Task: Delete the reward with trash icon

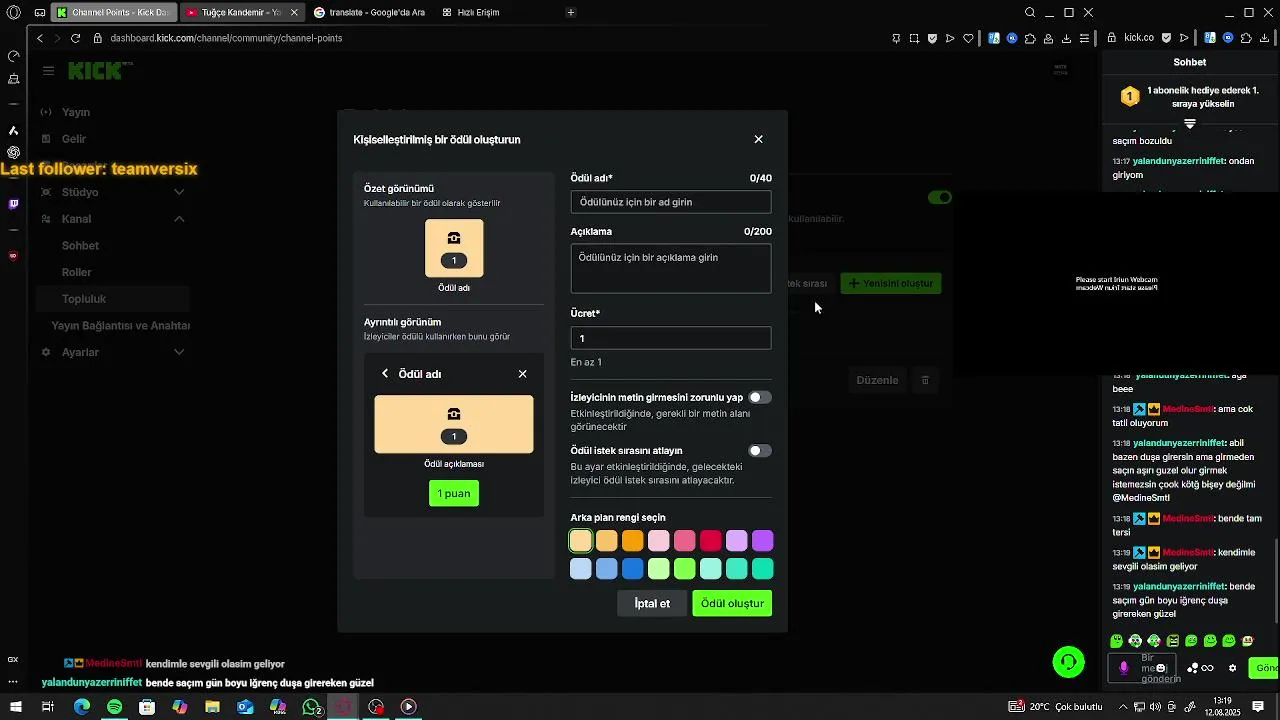Action: point(925,380)
